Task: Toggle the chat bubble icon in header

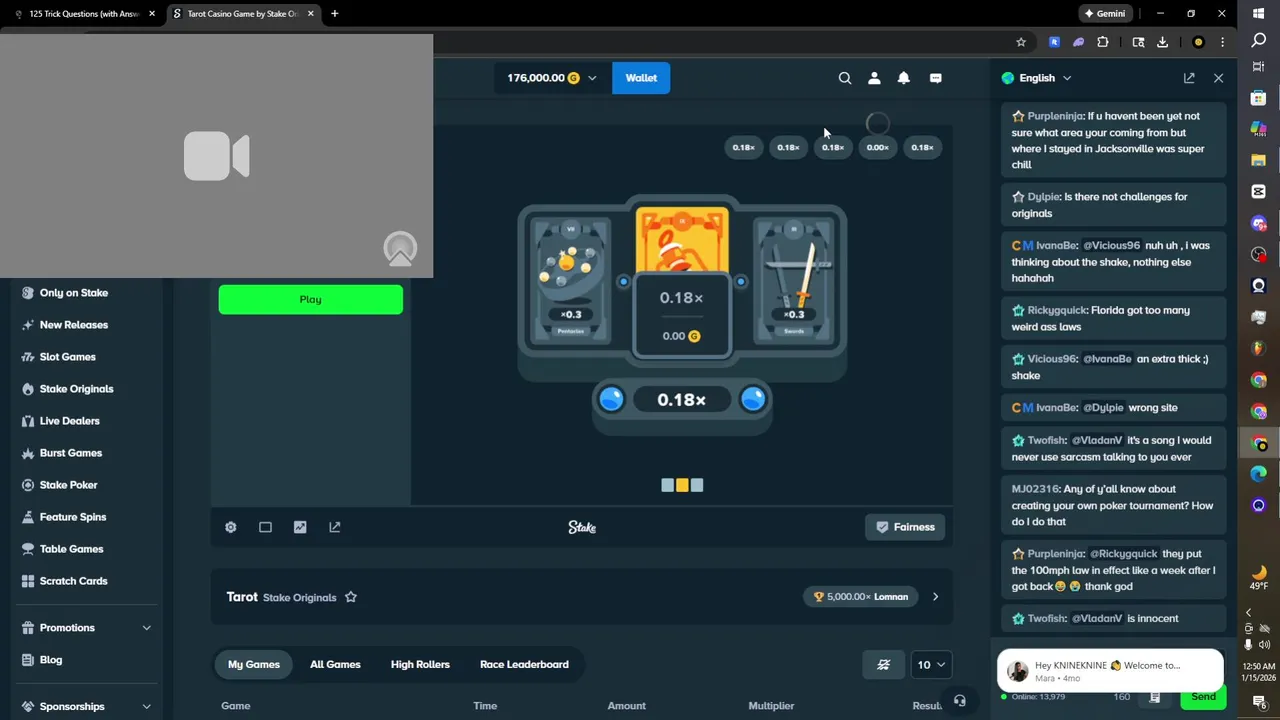Action: pos(936,78)
